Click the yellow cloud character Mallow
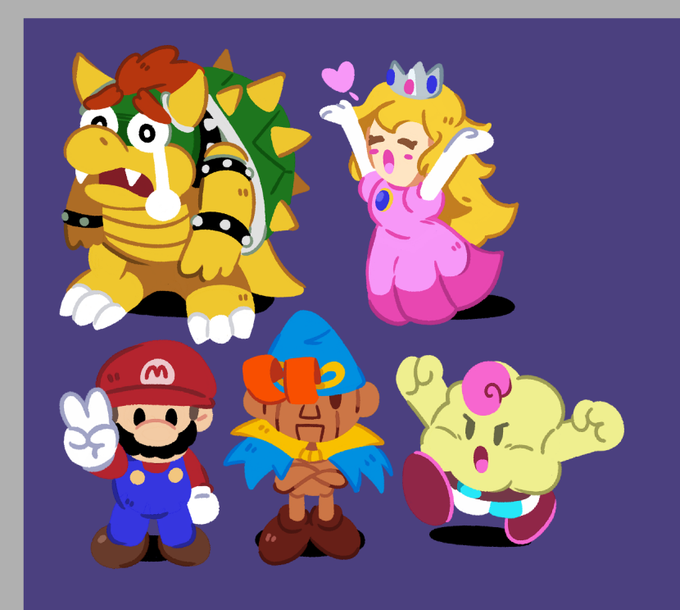This screenshot has height=610, width=680. [510, 449]
